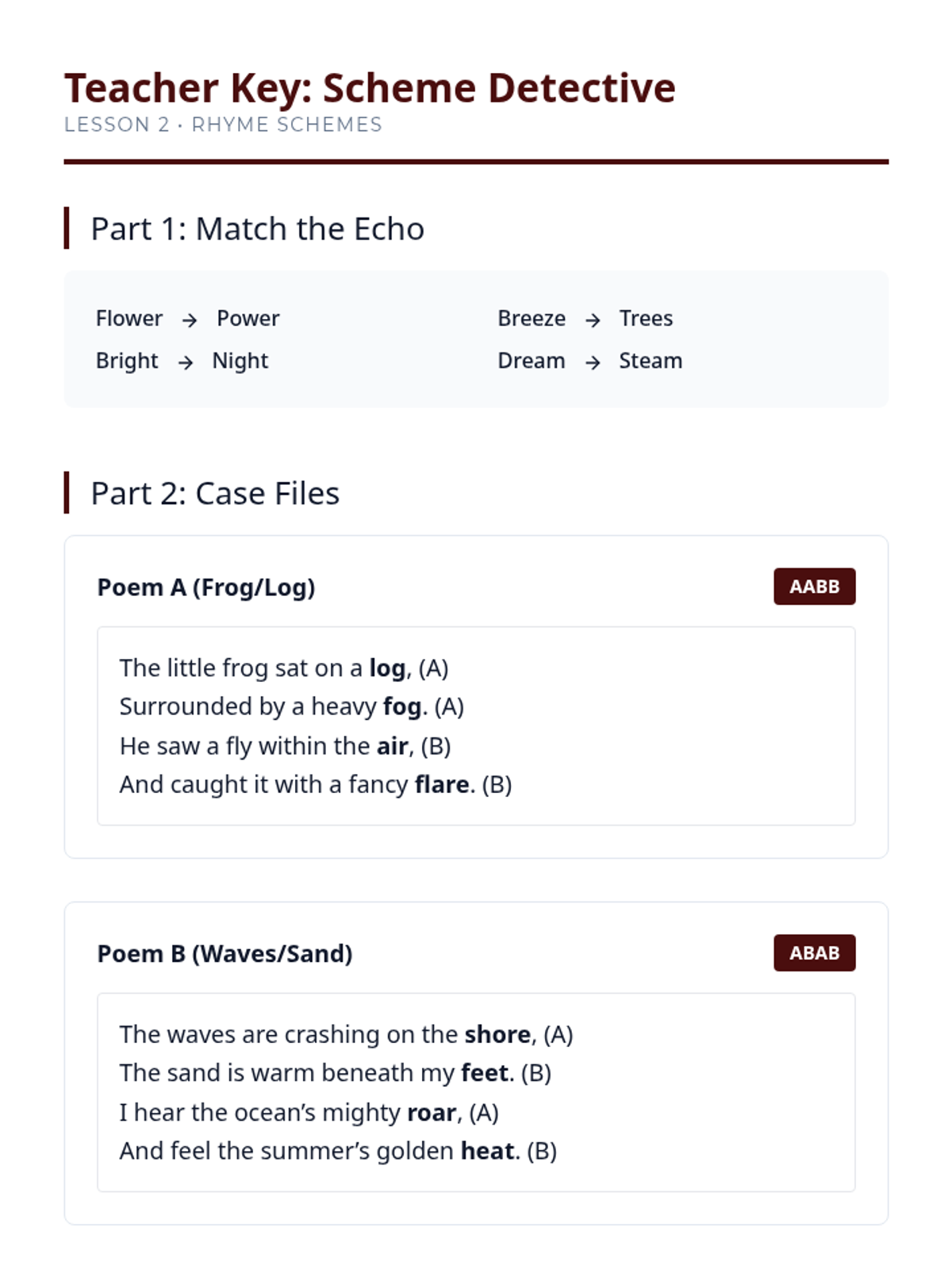
Task: Click the bold word shore in Poem B
Action: click(497, 1034)
